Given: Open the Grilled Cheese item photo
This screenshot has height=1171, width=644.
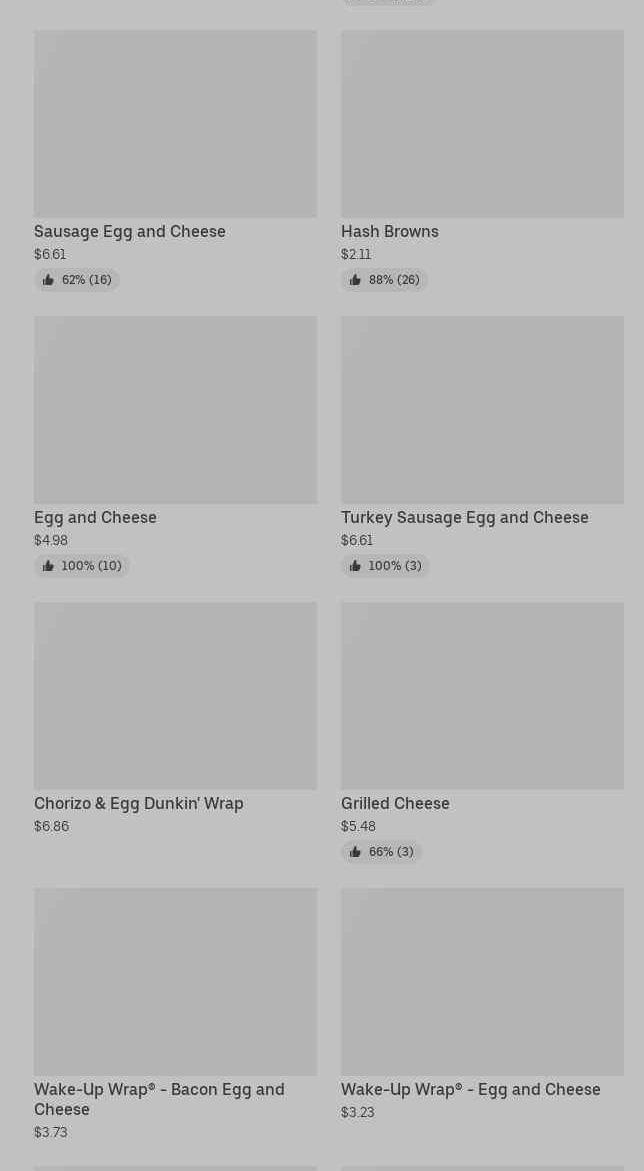Looking at the screenshot, I should (482, 695).
